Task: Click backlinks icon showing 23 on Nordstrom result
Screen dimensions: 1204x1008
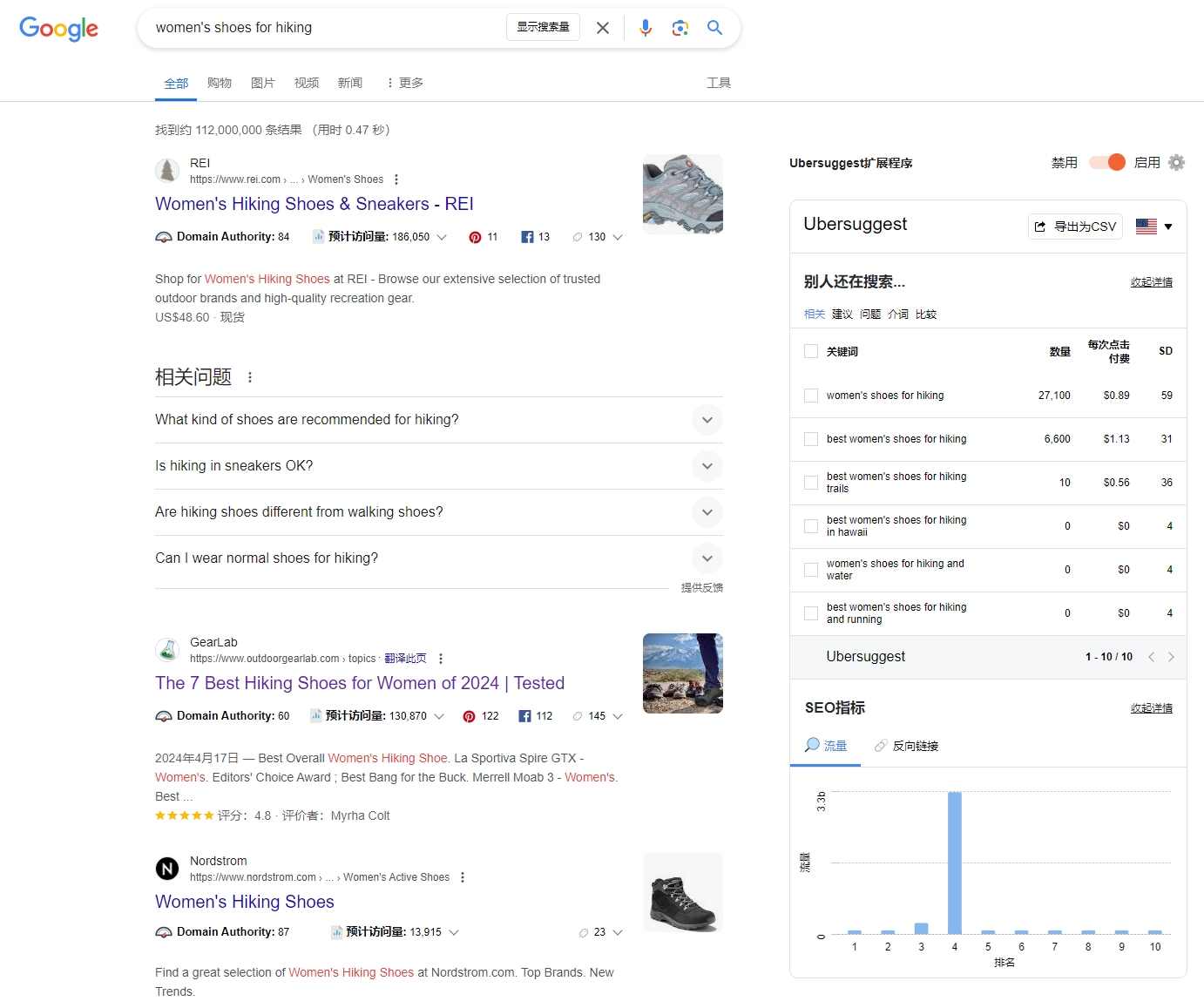Action: point(584,932)
